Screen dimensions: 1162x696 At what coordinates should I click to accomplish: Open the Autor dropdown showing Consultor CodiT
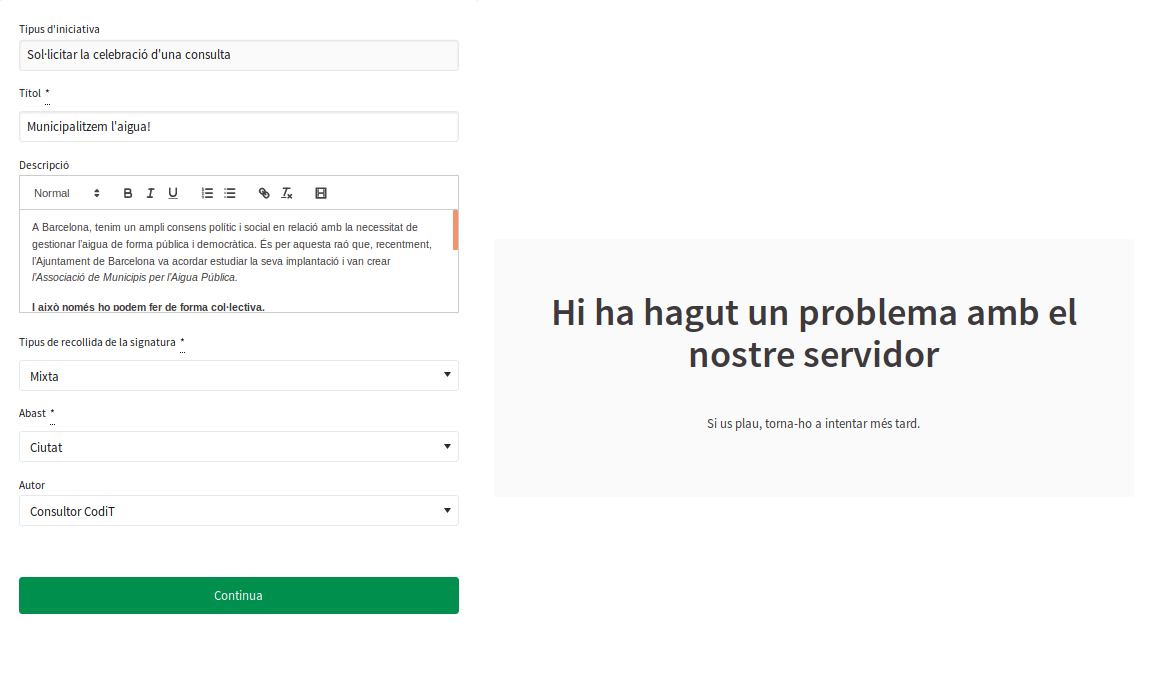[x=238, y=511]
